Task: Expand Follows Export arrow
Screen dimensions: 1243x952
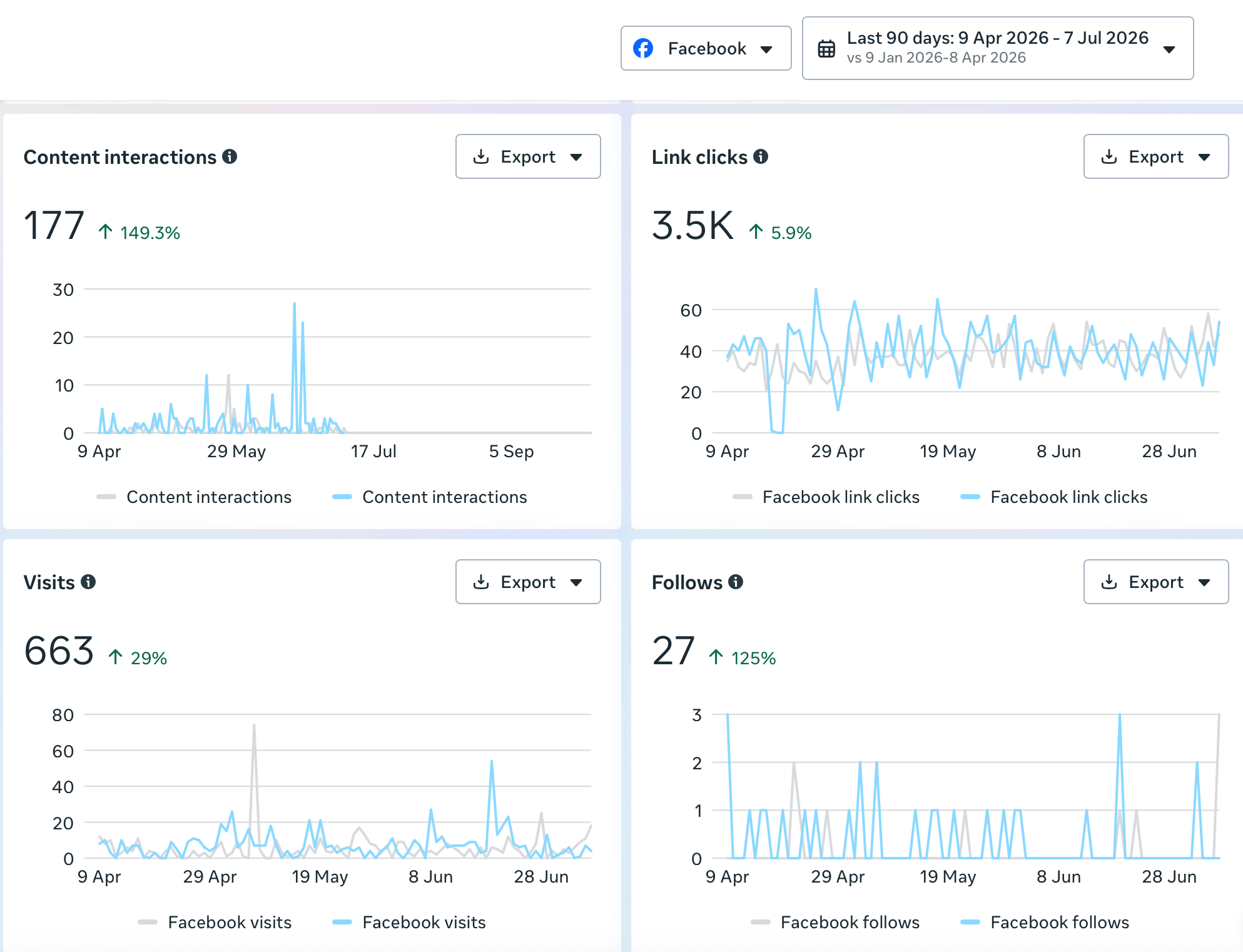Action: click(x=1204, y=583)
